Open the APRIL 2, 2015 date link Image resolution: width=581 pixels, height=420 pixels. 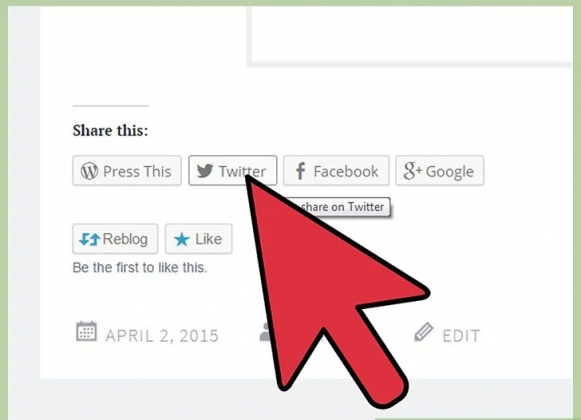coord(162,336)
